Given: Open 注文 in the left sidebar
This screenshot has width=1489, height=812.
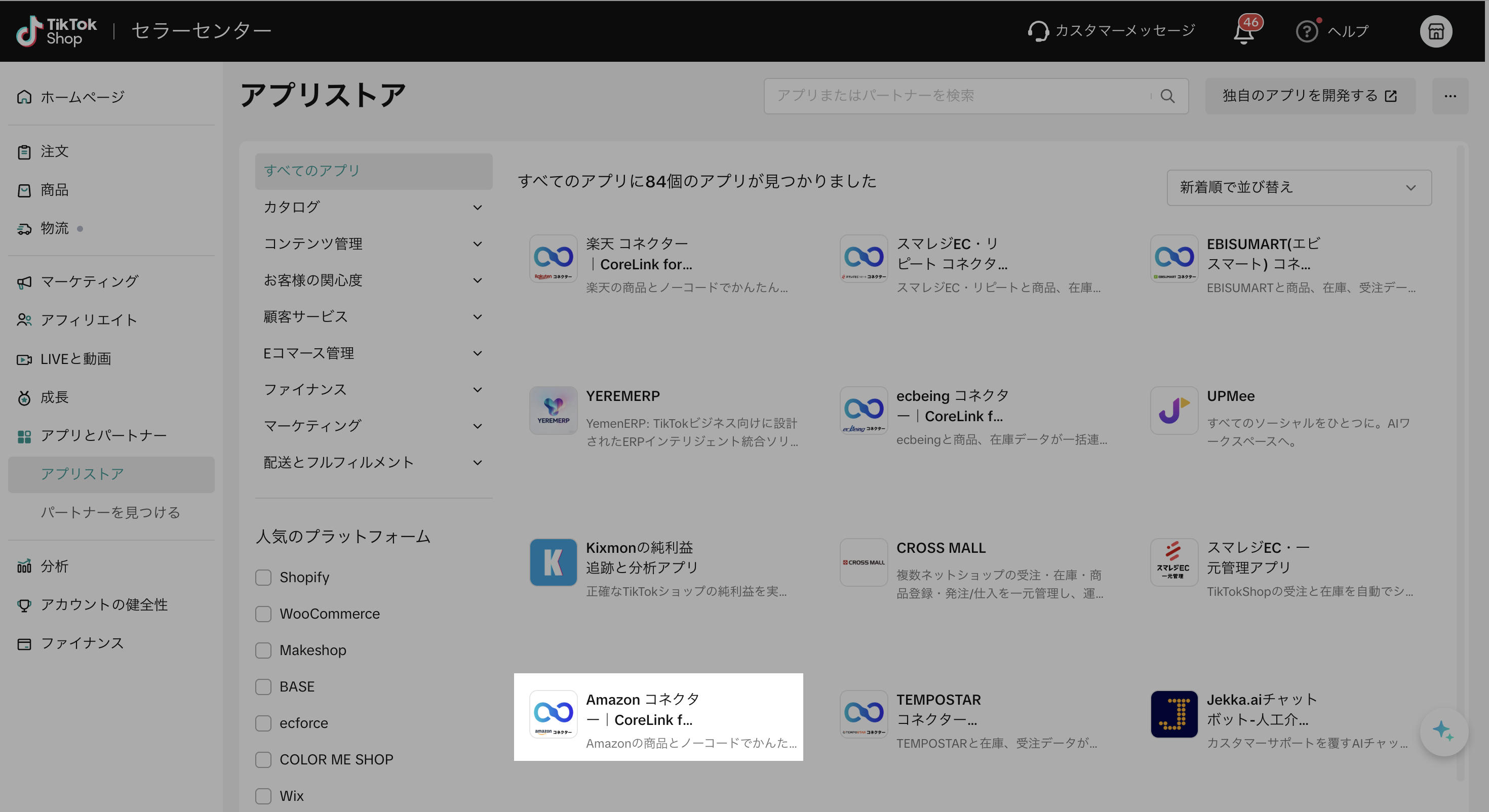Looking at the screenshot, I should click(x=54, y=151).
